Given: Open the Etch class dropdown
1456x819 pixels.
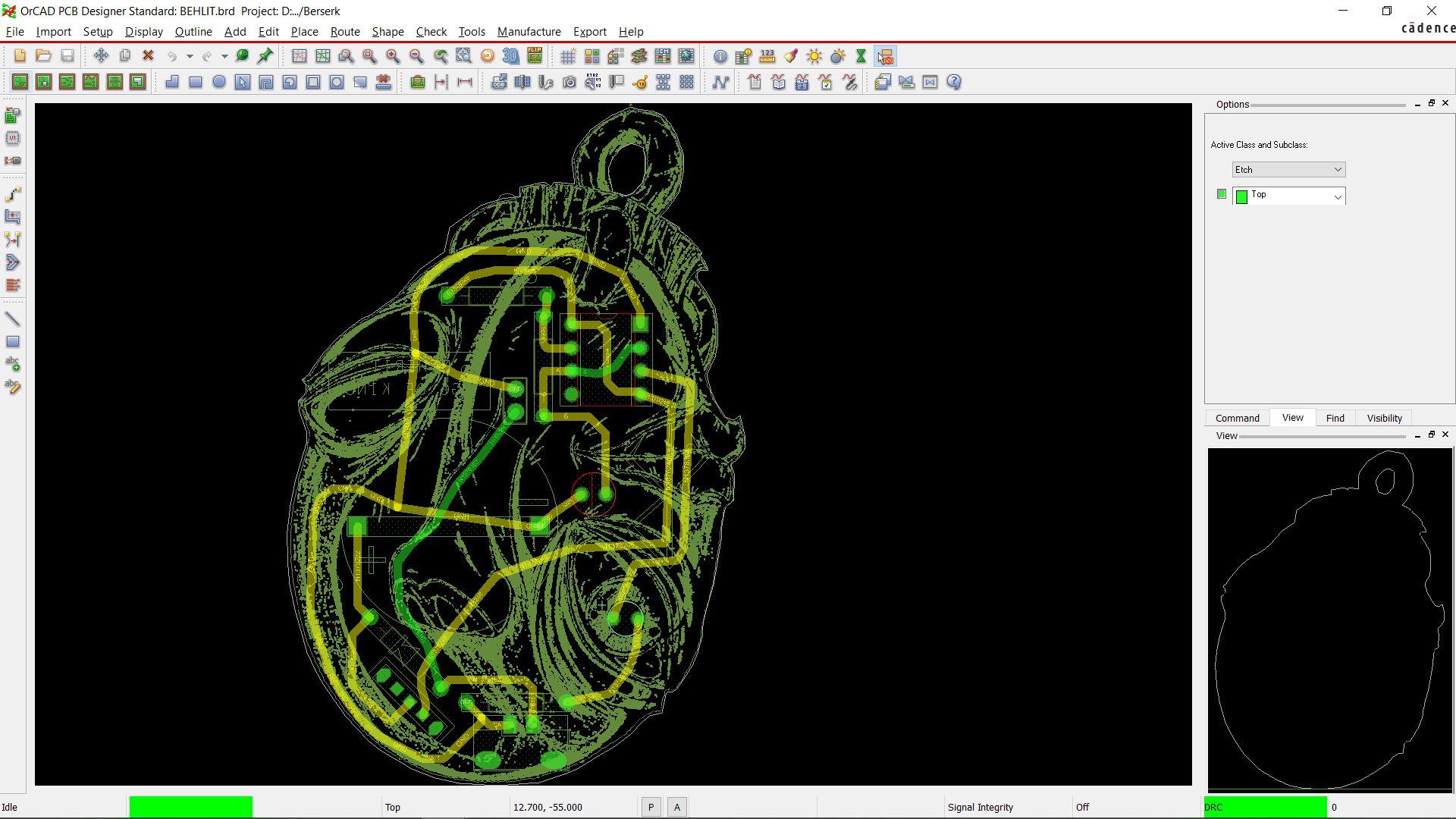Looking at the screenshot, I should pyautogui.click(x=1288, y=170).
